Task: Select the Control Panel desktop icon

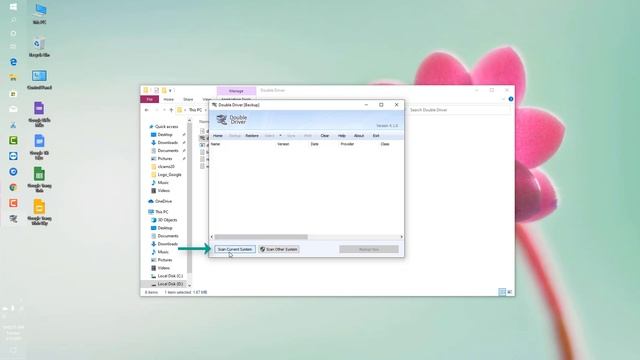Action: coord(39,79)
